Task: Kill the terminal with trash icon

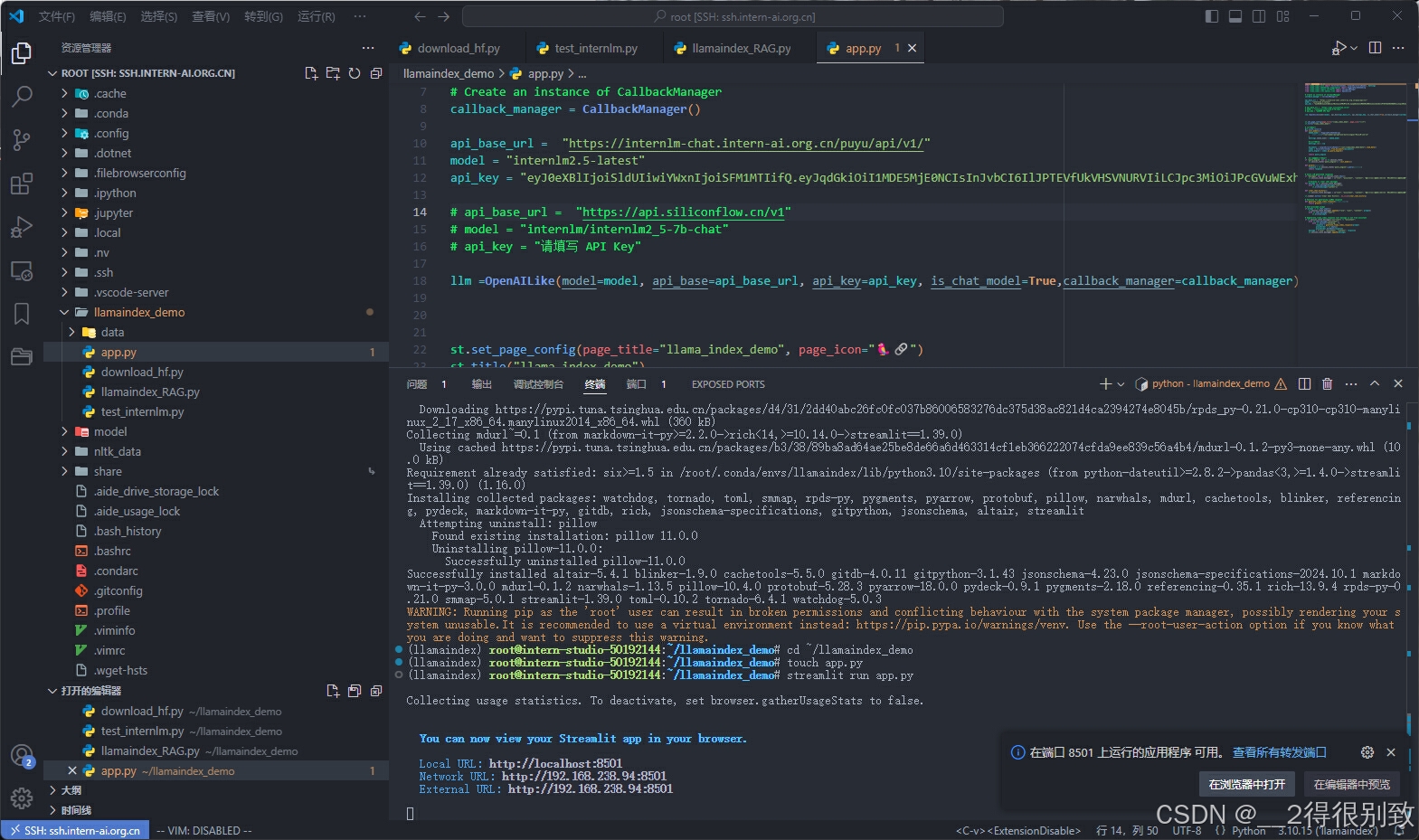Action: coord(1328,383)
